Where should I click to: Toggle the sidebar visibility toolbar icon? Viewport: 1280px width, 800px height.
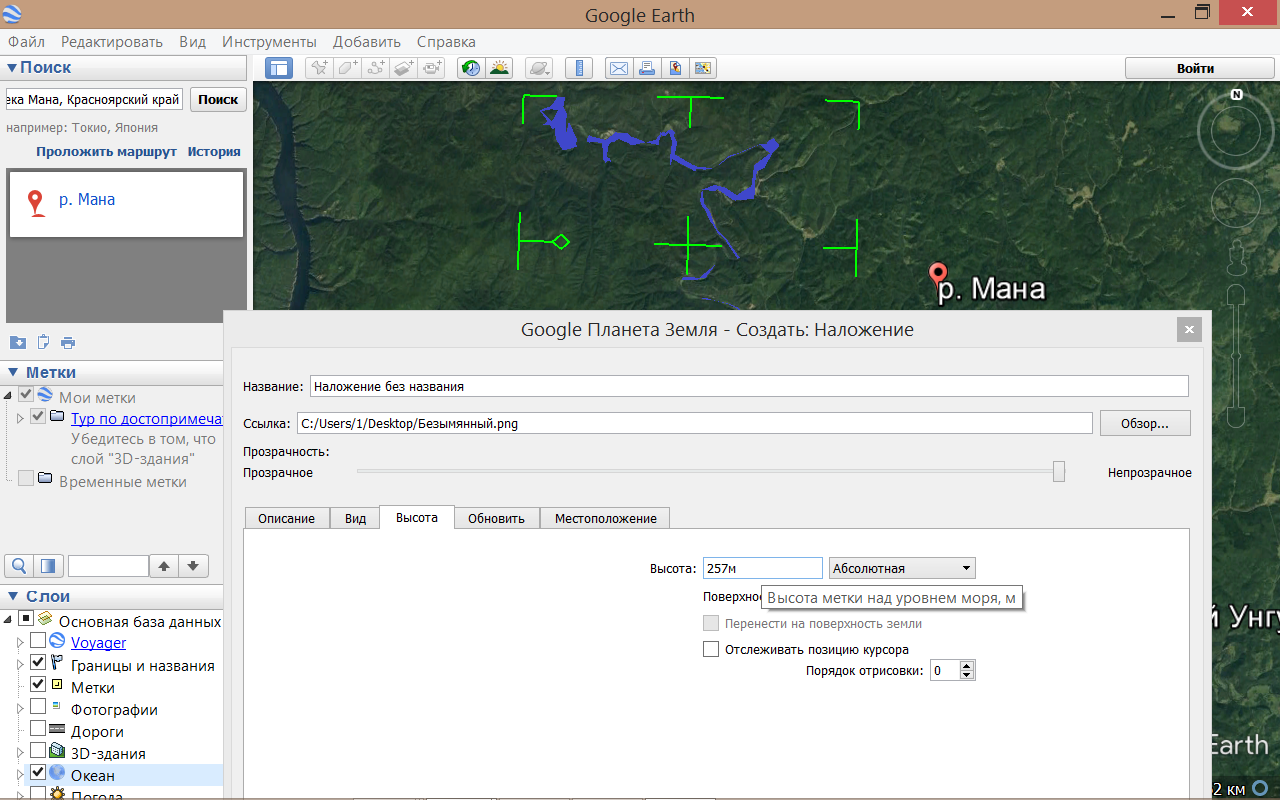(x=279, y=68)
